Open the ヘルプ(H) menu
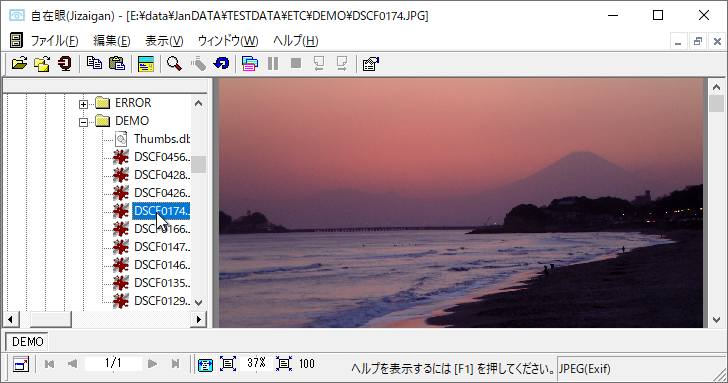 (x=296, y=41)
